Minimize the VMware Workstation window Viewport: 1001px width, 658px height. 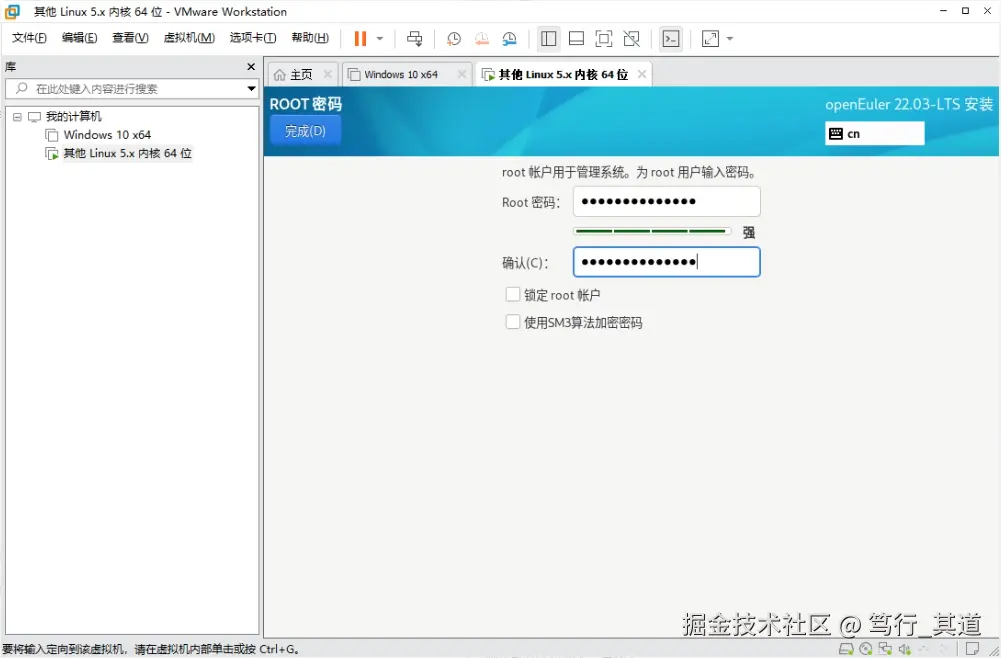click(944, 11)
